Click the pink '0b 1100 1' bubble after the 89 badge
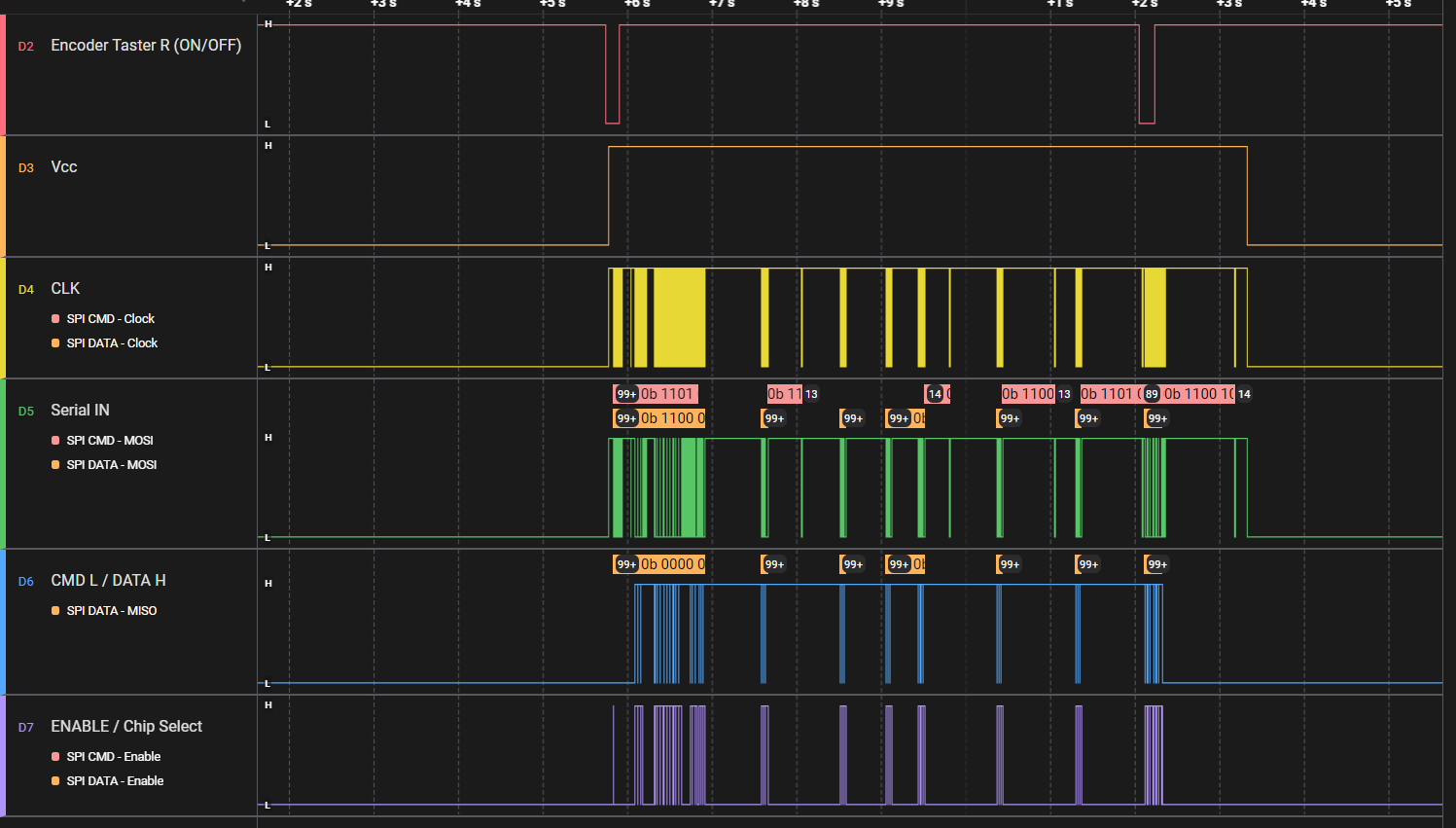This screenshot has width=1456, height=828. (x=1199, y=394)
